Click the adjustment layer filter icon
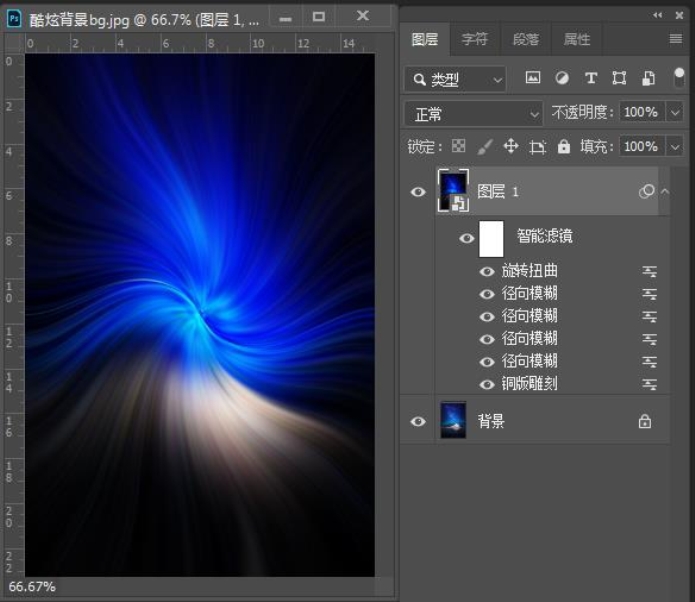This screenshot has height=602, width=695. pos(562,78)
